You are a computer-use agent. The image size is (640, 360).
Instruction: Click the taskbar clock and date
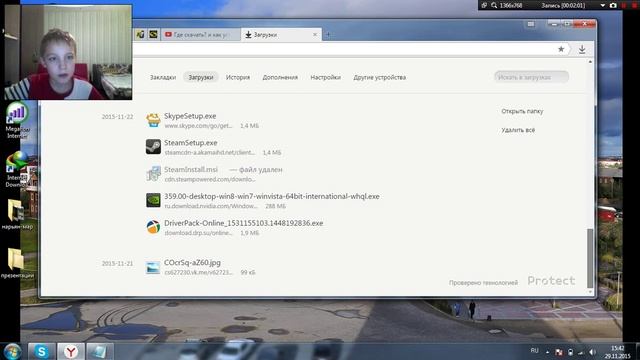point(618,352)
